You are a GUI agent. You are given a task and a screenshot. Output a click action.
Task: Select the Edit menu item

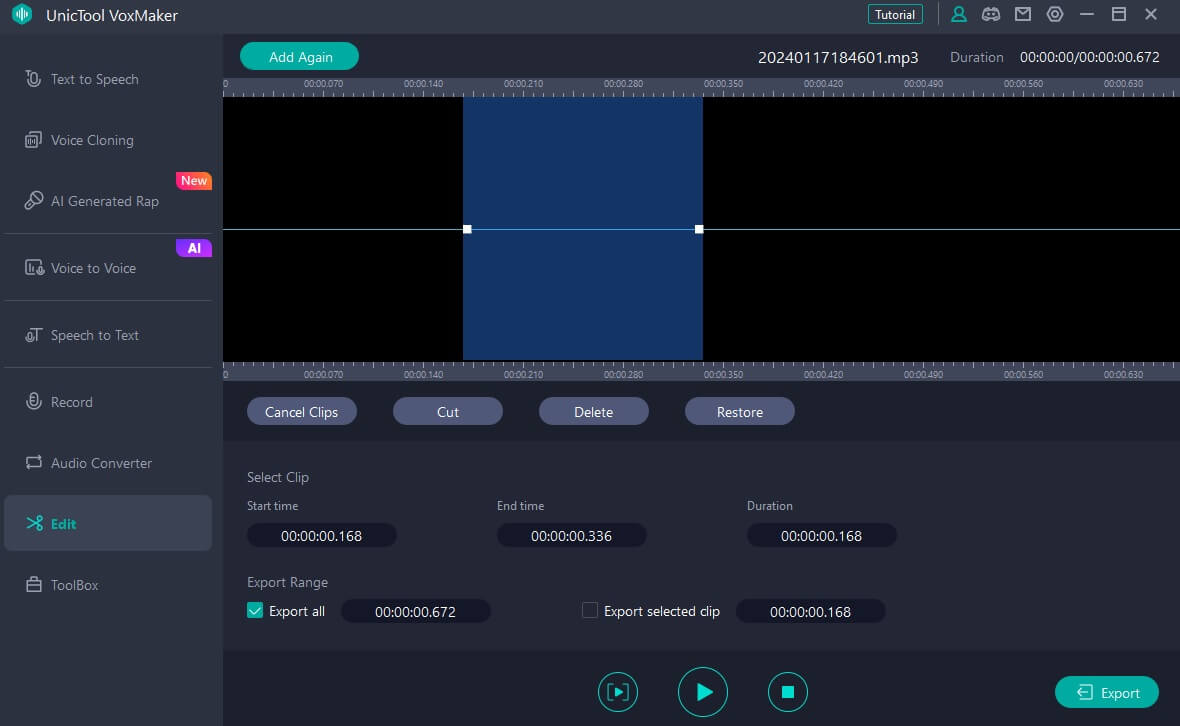coord(108,523)
